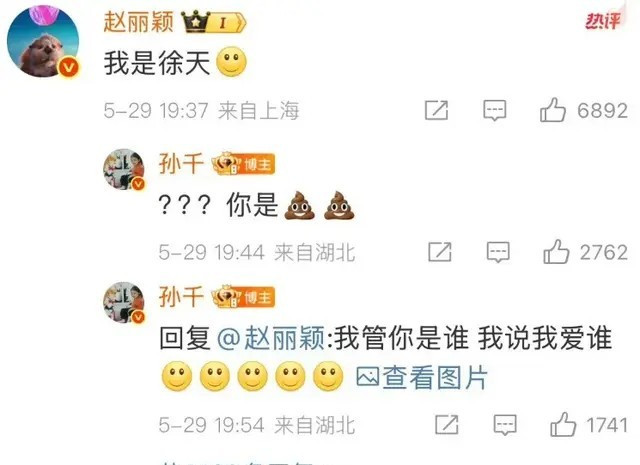The width and height of the screenshot is (640, 465).
Task: Open reply box for the 19:44 comment
Action: (498, 252)
